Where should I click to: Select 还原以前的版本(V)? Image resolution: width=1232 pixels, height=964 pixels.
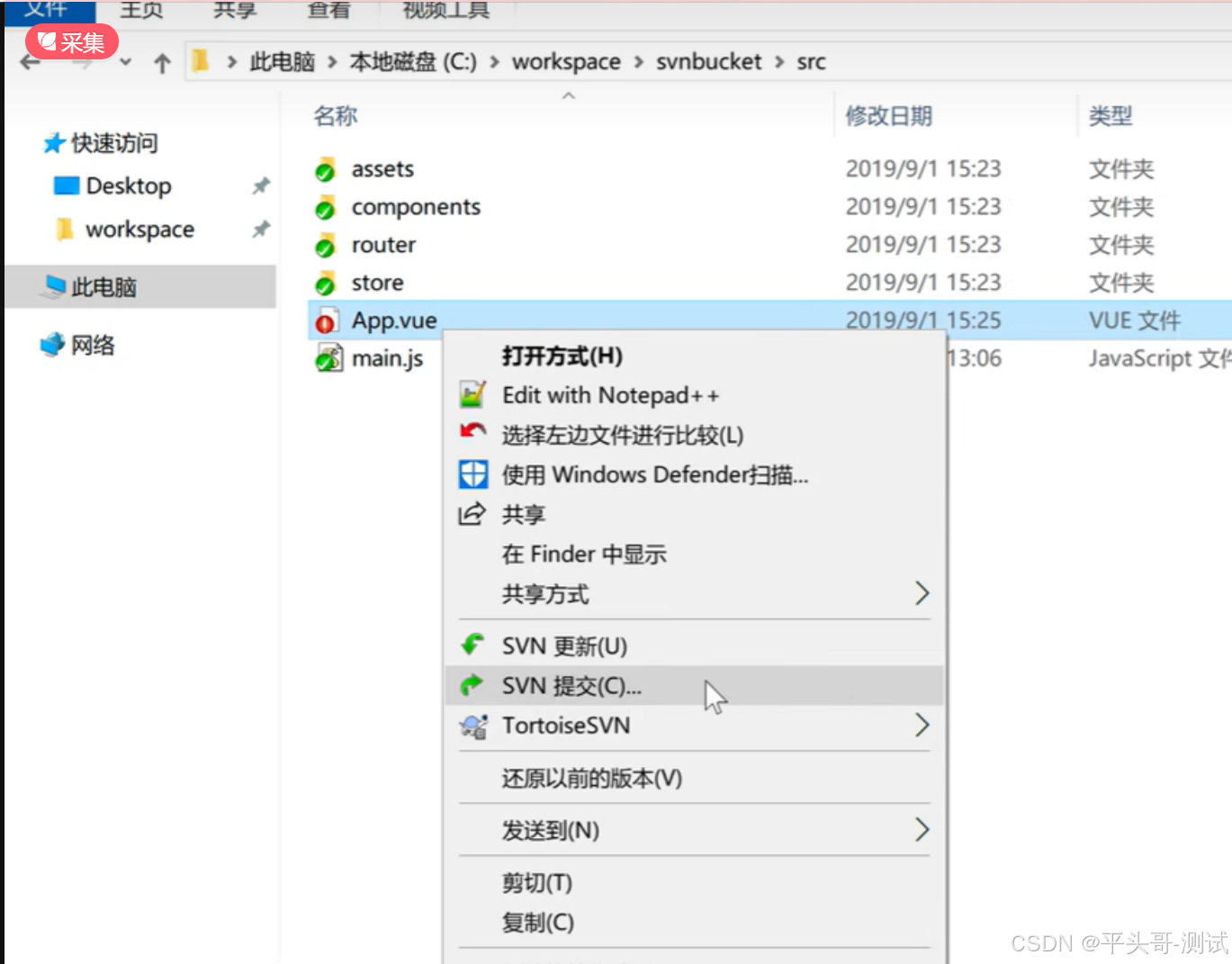tap(694, 777)
